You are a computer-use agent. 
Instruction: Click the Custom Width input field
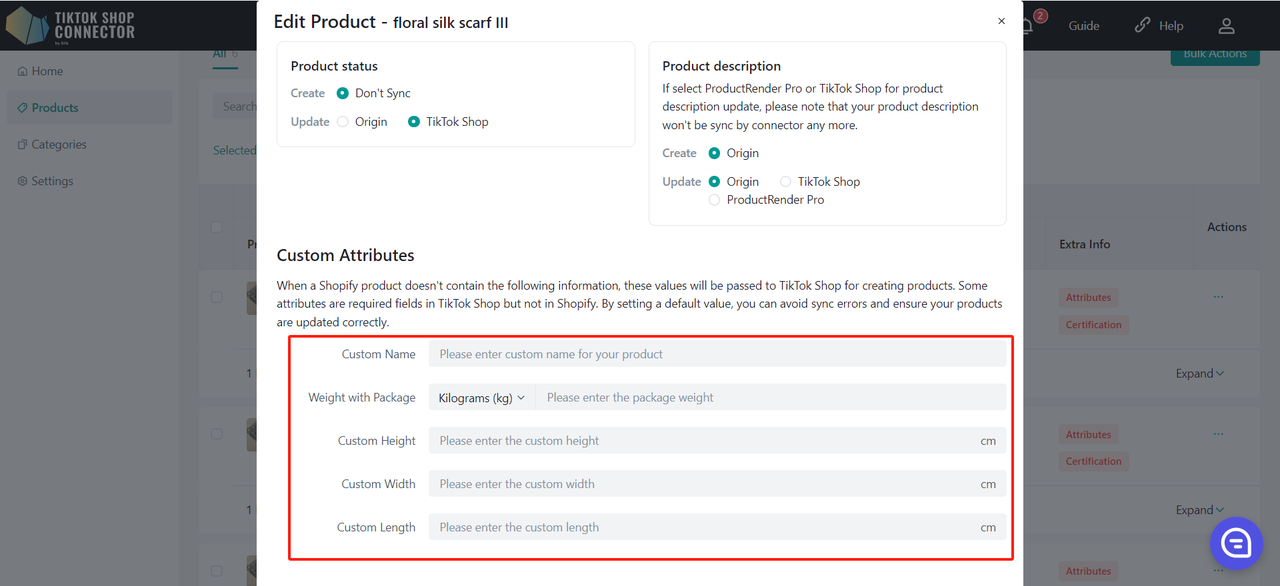(717, 484)
